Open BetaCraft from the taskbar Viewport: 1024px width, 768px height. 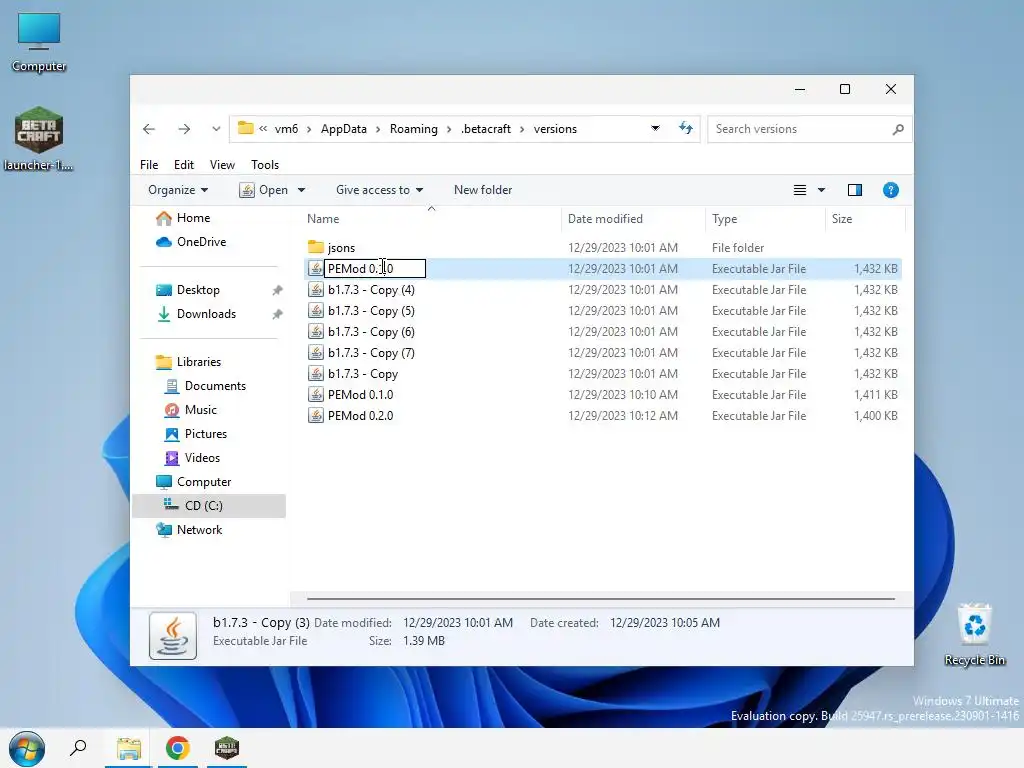click(x=227, y=748)
